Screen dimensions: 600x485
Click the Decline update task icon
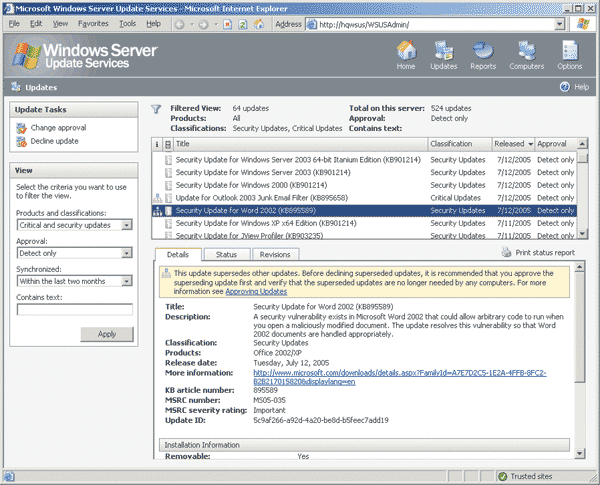21,142
